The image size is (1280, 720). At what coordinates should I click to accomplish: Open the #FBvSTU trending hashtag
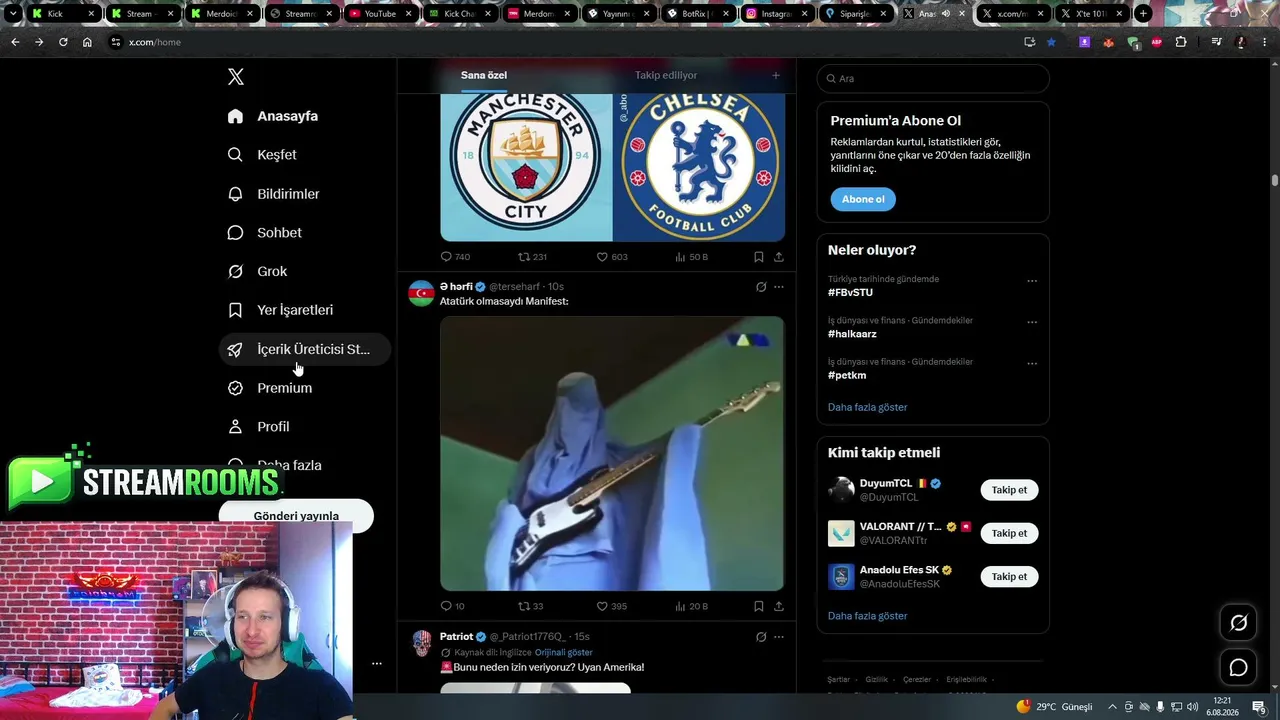tap(850, 293)
